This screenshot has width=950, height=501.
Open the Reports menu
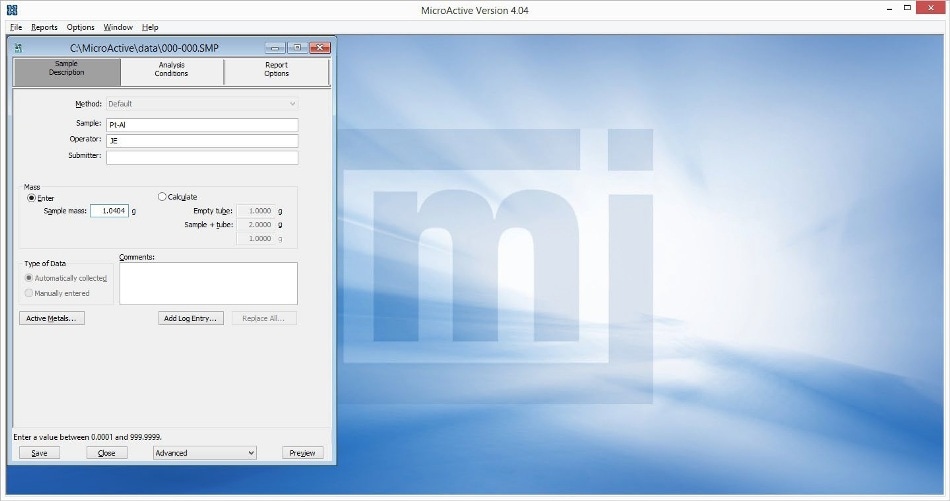point(44,27)
